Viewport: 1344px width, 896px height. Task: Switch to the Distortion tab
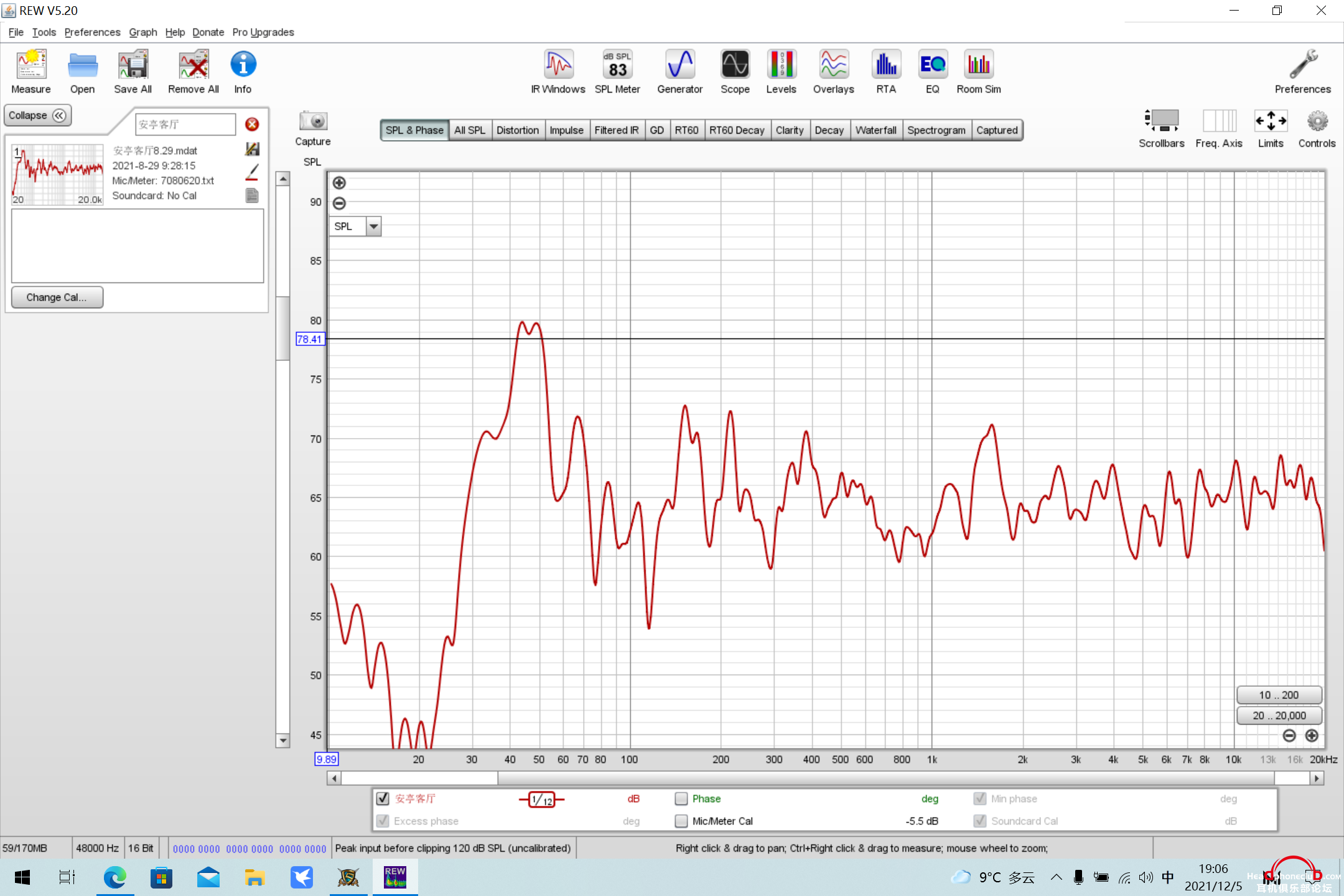click(518, 130)
